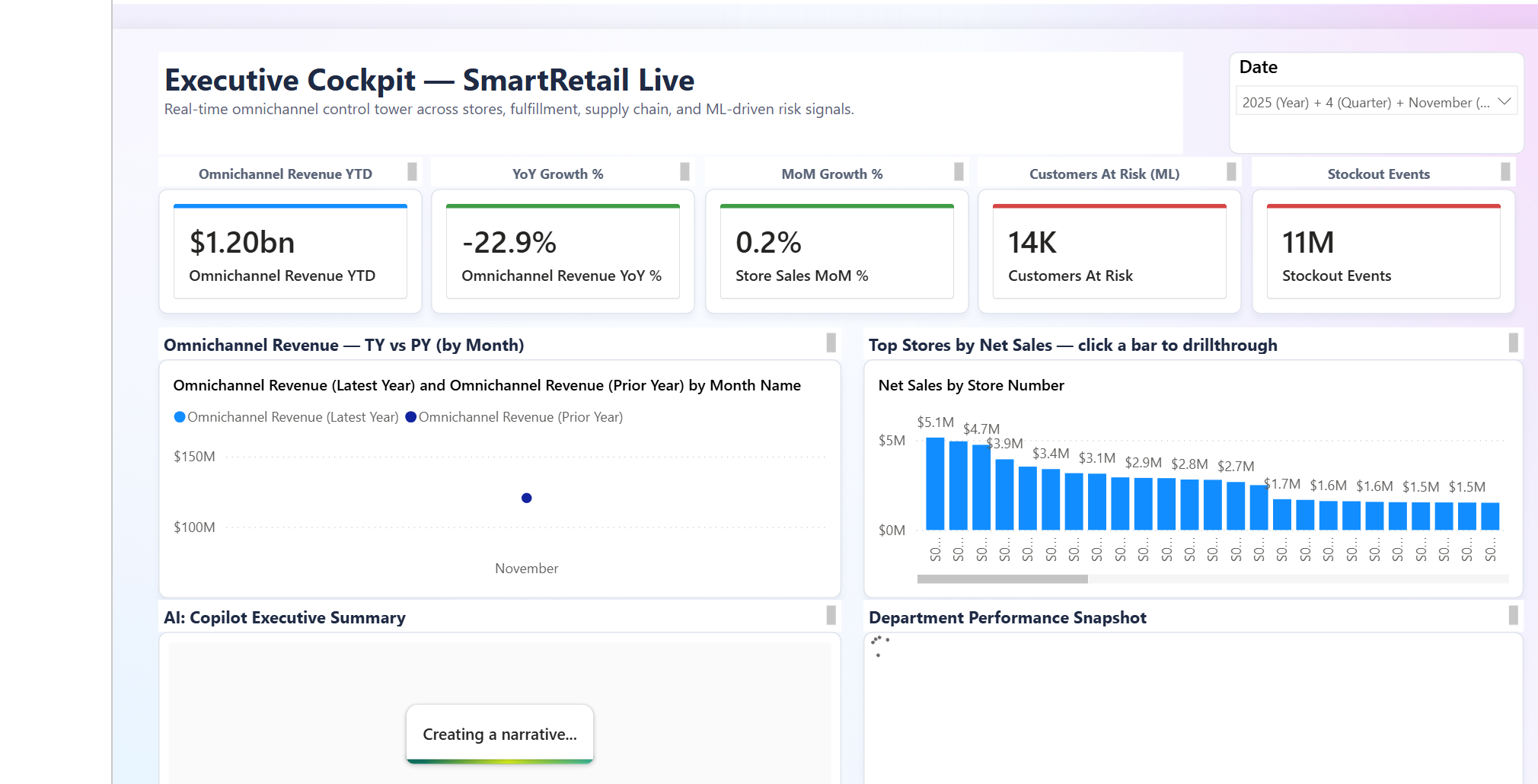Screen dimensions: 1538x784
Task: Click the gray handle beside Customers At Risk (ML) header
Action: (1231, 172)
